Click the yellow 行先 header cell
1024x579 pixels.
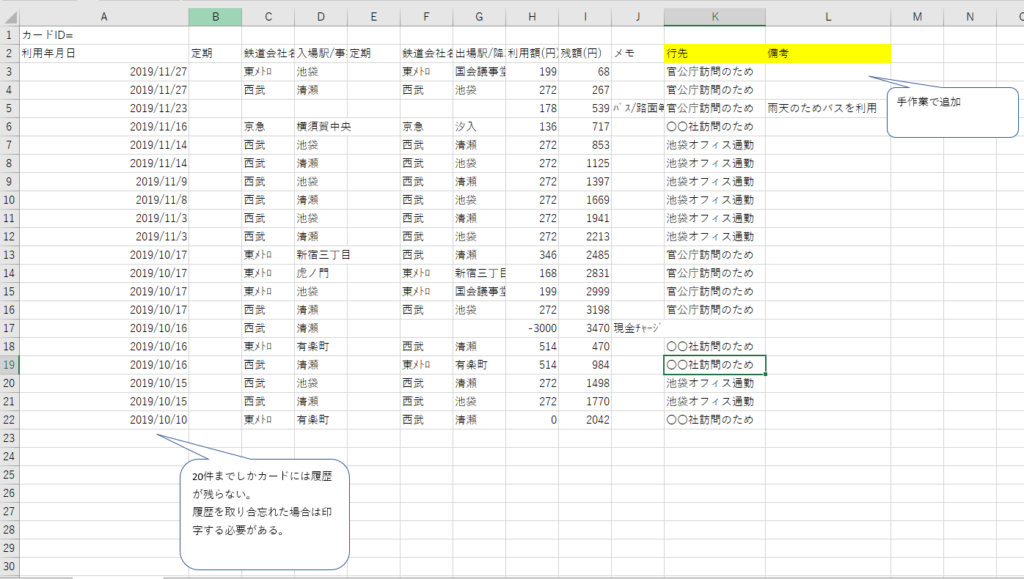click(714, 53)
